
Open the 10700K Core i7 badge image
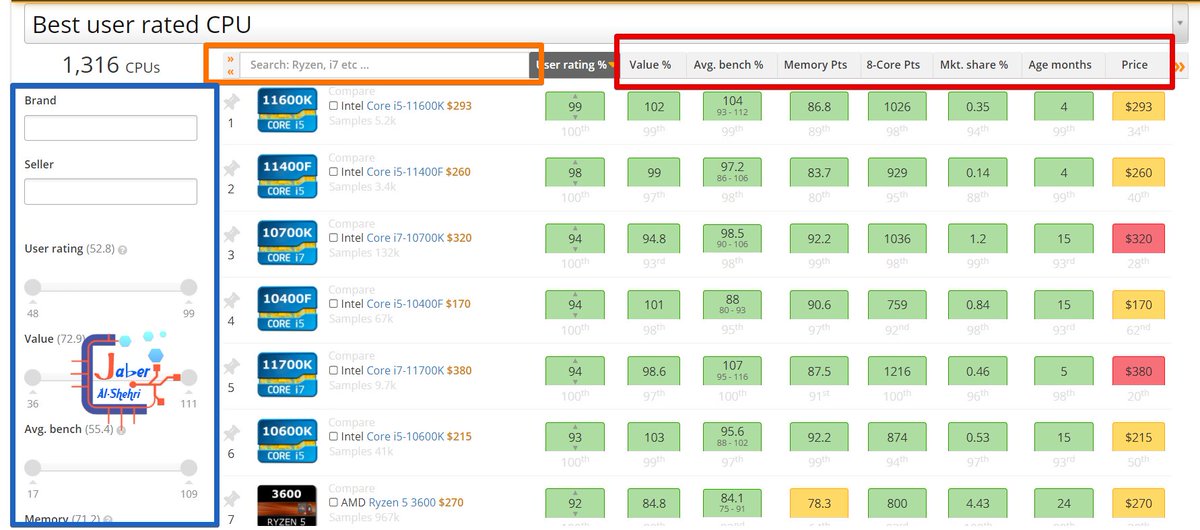[x=287, y=243]
